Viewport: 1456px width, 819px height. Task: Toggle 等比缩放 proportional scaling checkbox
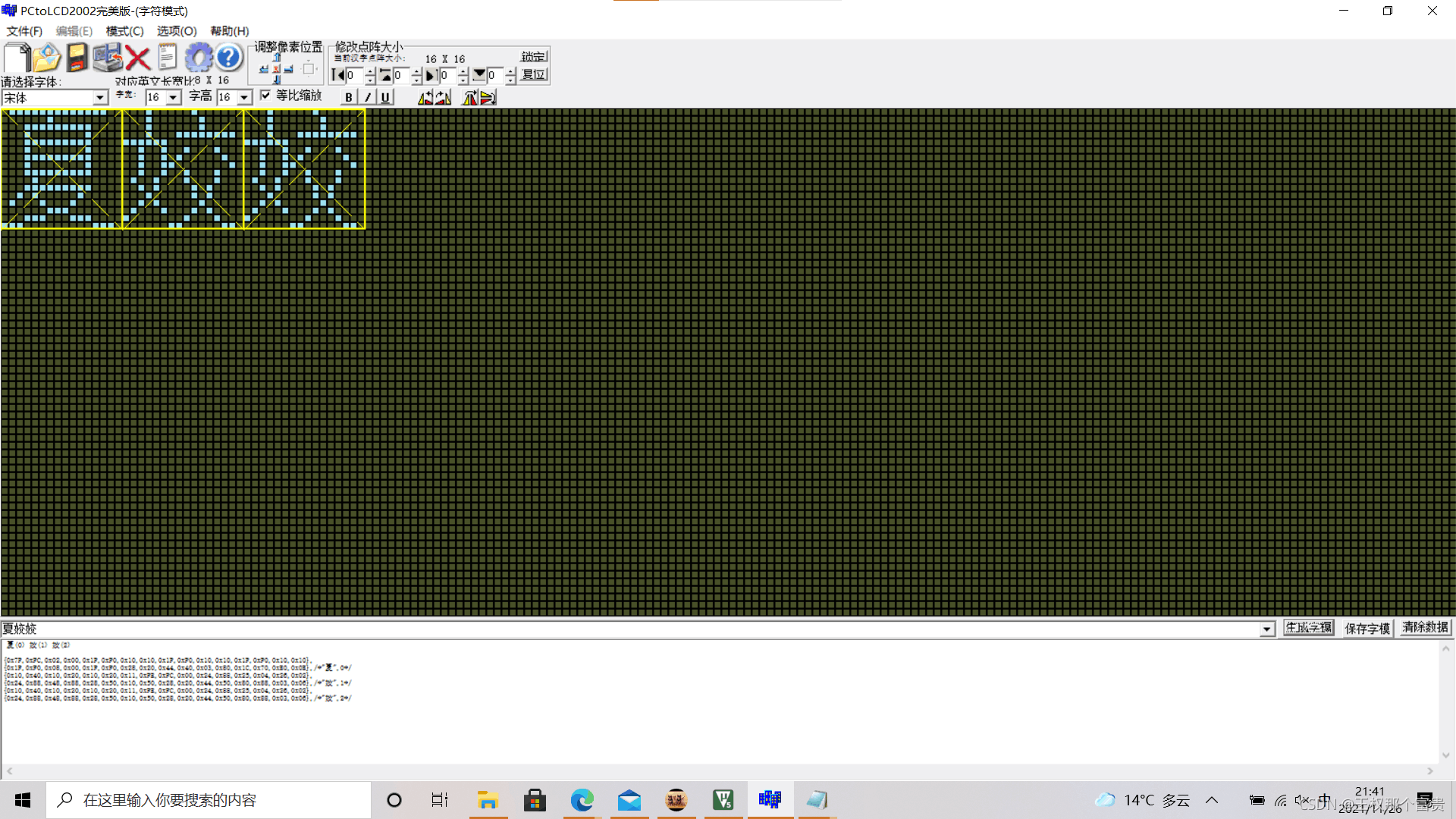[265, 95]
